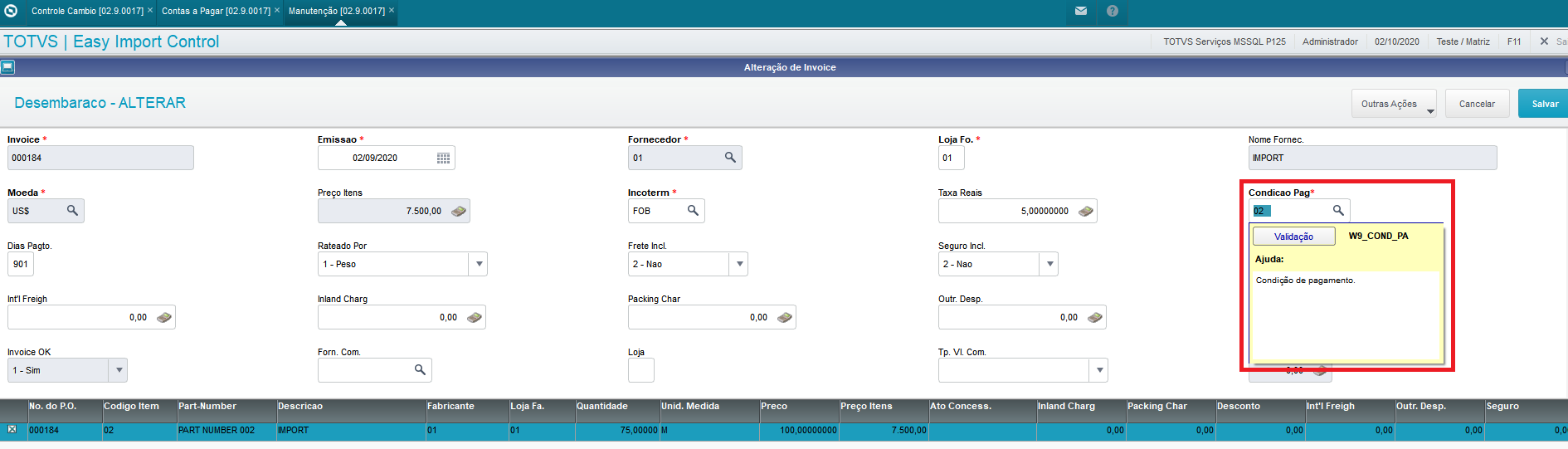Click the Validação button in help popup
The image size is (1568, 449).
1293,237
